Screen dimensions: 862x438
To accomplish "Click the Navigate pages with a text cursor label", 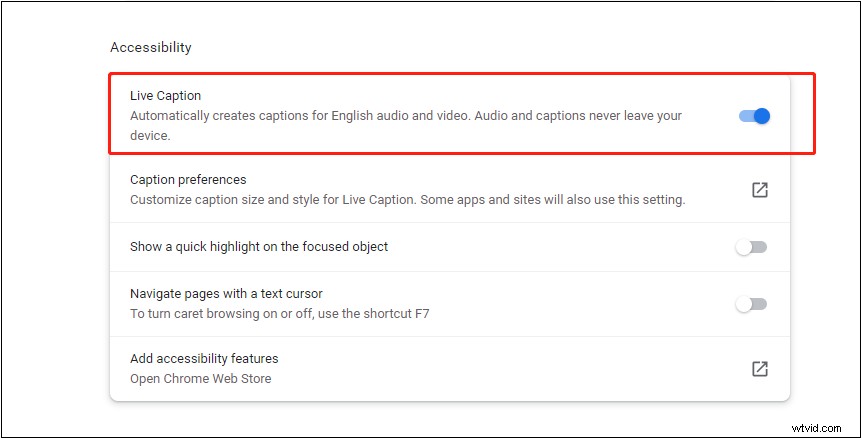I will coord(226,293).
